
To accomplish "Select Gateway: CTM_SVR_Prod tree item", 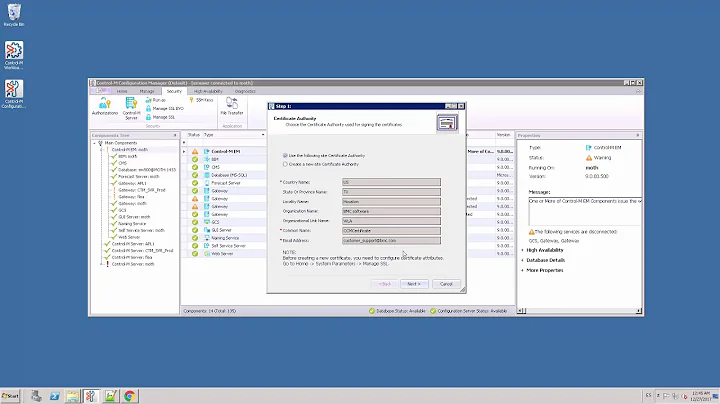I will coord(141,190).
